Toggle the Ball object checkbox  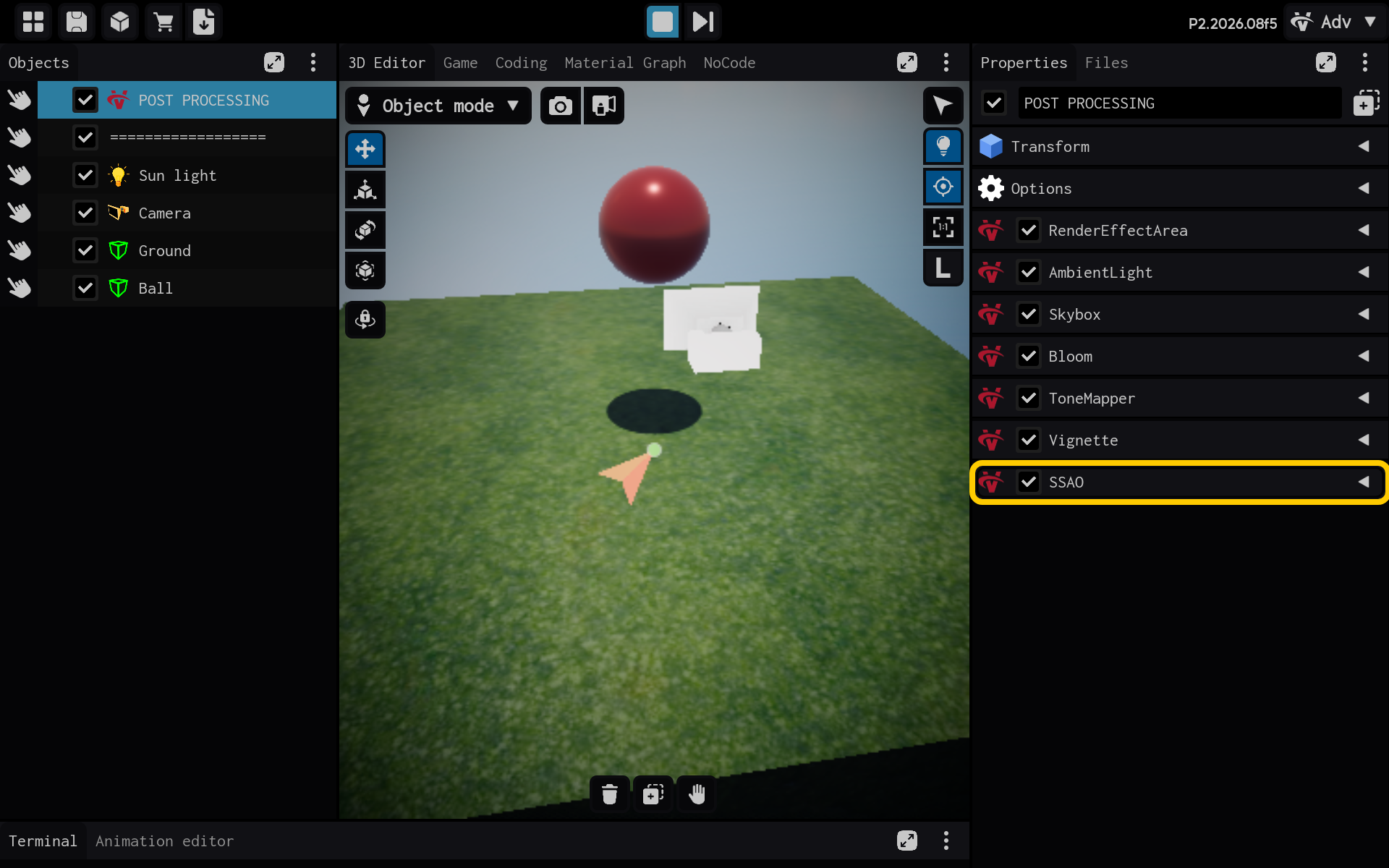85,288
